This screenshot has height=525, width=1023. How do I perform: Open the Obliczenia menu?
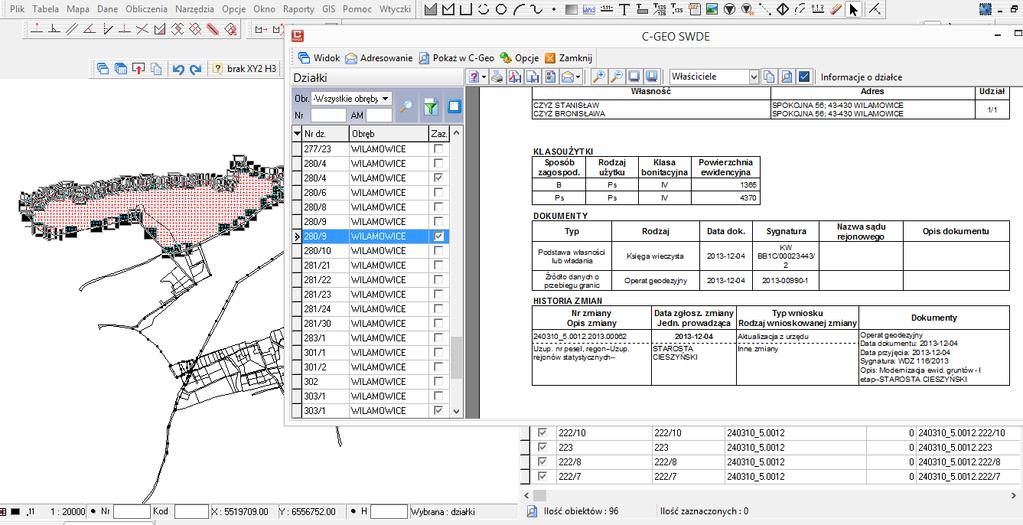pos(147,9)
